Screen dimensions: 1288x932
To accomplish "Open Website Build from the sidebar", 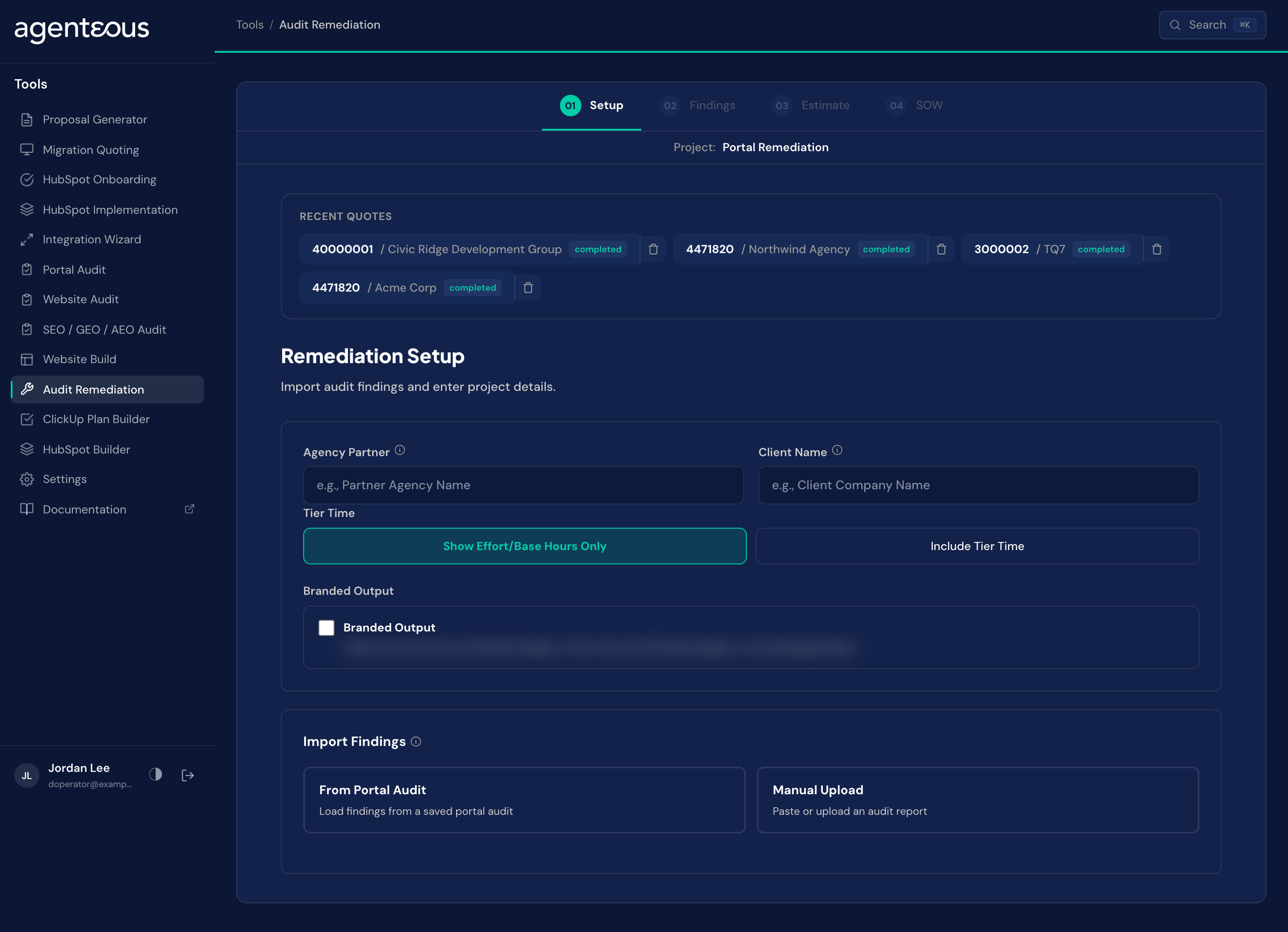I will tap(107, 360).
